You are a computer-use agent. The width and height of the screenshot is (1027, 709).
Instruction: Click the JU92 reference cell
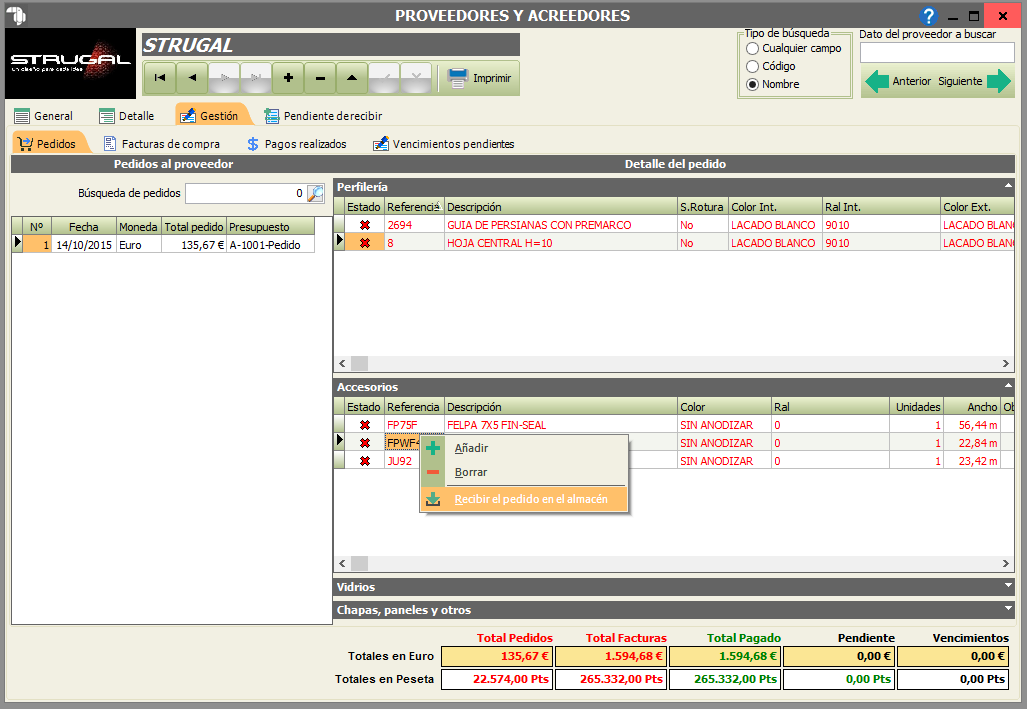(400, 461)
